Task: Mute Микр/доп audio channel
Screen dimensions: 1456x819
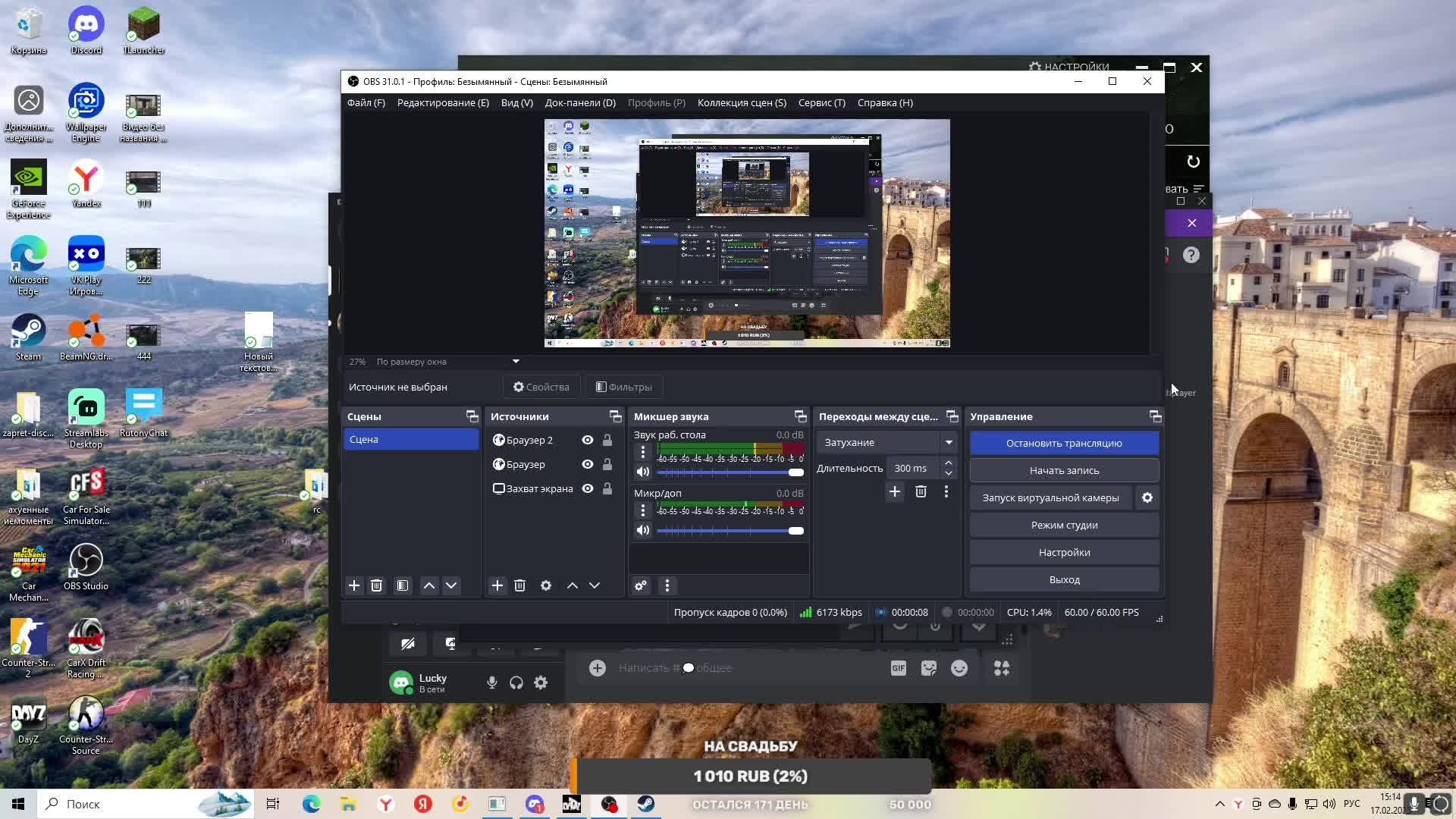Action: tap(643, 530)
